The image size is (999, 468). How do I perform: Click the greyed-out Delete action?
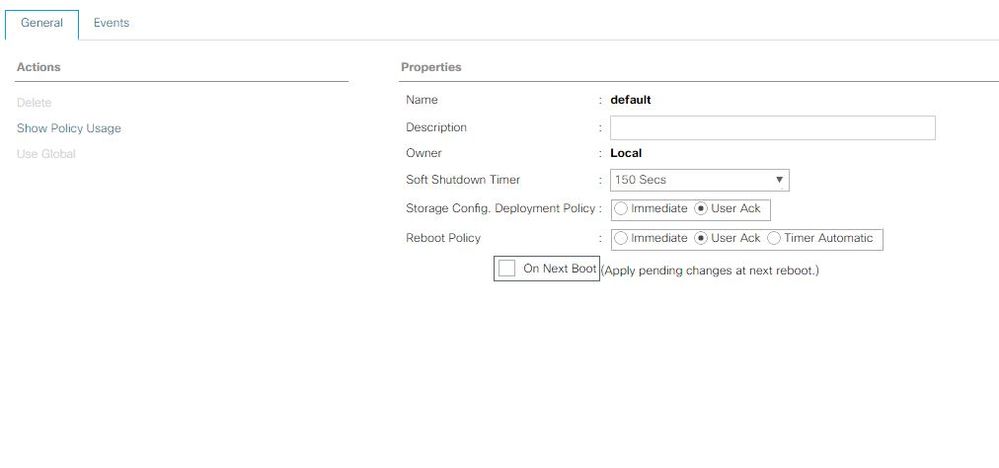(34, 103)
